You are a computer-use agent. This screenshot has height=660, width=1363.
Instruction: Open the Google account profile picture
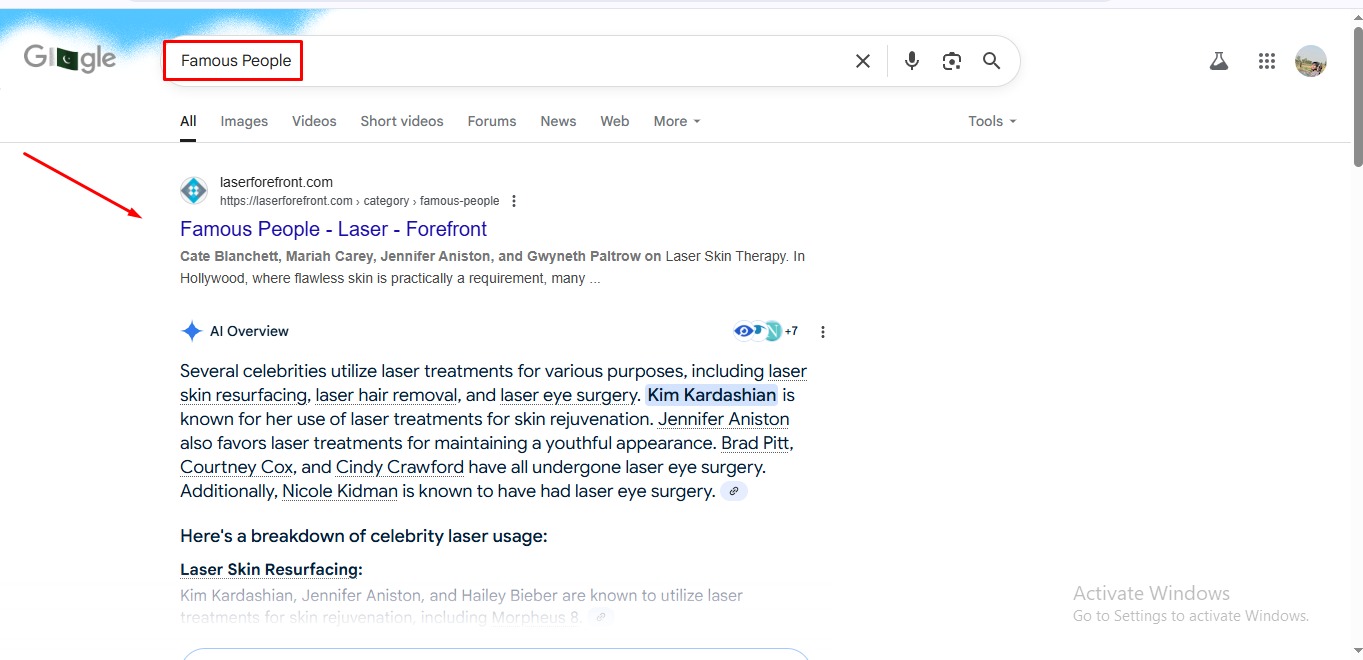click(1310, 61)
